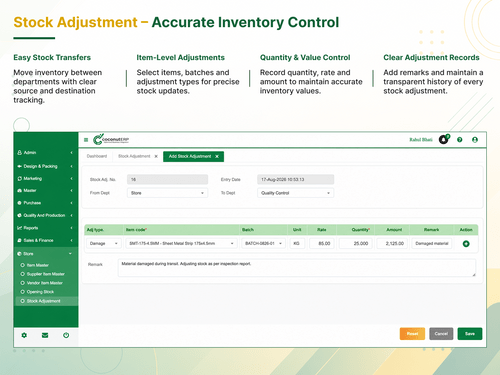Click the Master icon in the sidebar

[19, 191]
